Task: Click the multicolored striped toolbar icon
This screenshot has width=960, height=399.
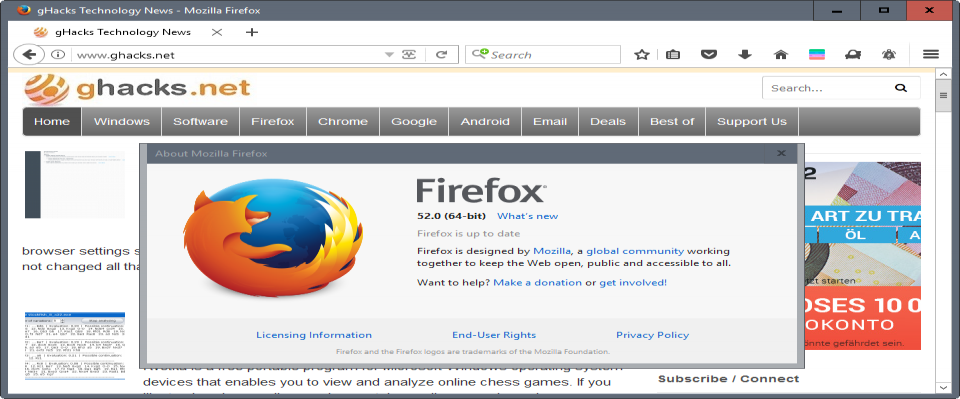Action: point(817,54)
